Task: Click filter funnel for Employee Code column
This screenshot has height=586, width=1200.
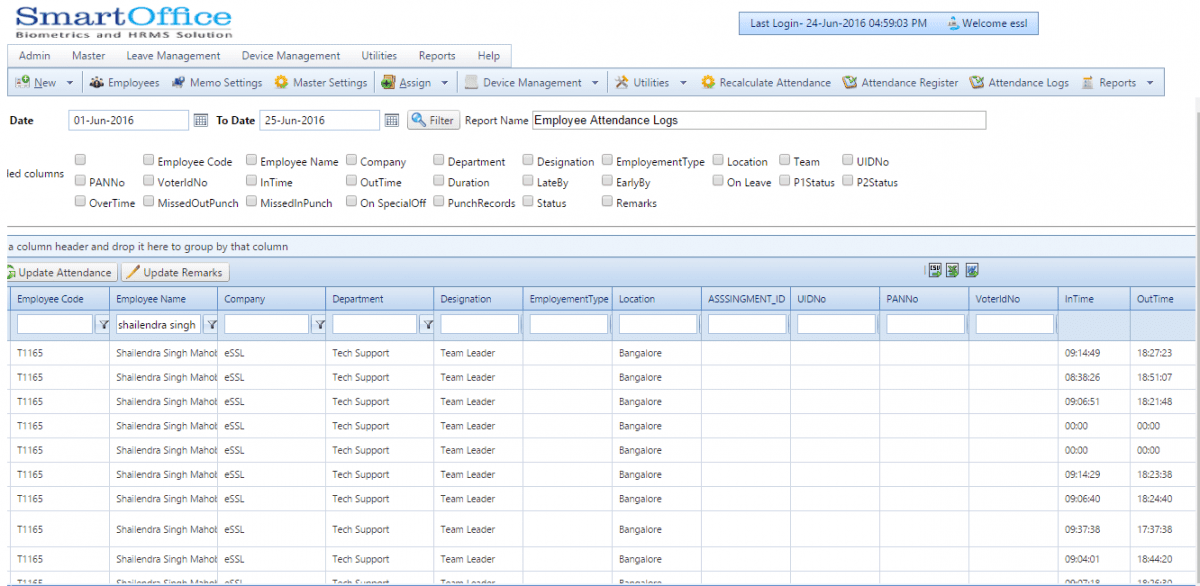Action: (102, 324)
